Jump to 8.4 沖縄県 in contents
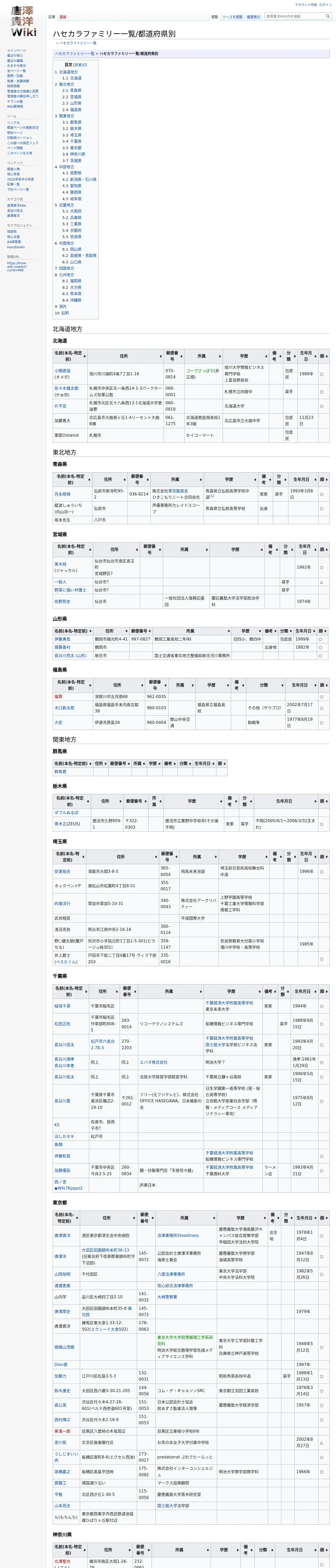Screen dimensions: 336x1568 point(72,300)
